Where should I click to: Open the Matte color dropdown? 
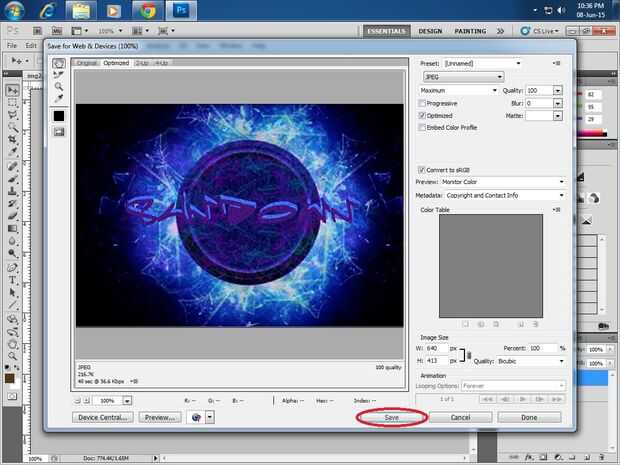pyautogui.click(x=558, y=116)
